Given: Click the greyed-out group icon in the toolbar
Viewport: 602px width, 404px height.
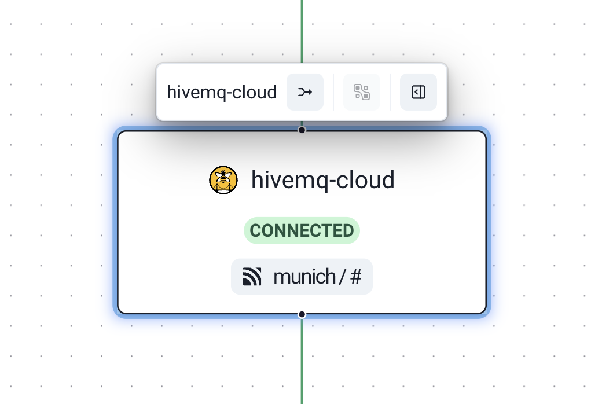Looking at the screenshot, I should pos(362,92).
